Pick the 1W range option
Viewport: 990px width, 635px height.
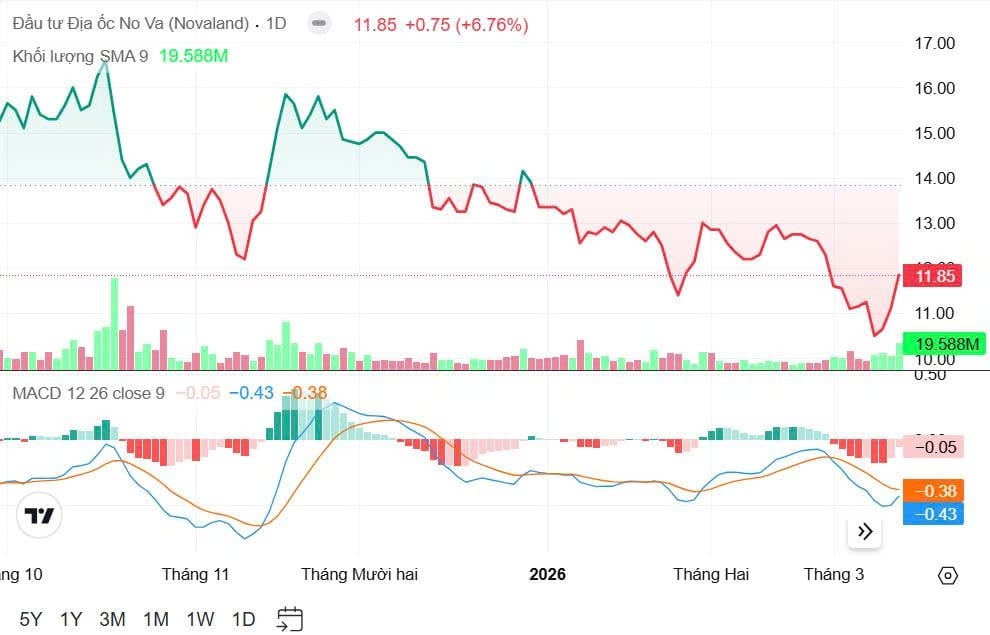200,619
